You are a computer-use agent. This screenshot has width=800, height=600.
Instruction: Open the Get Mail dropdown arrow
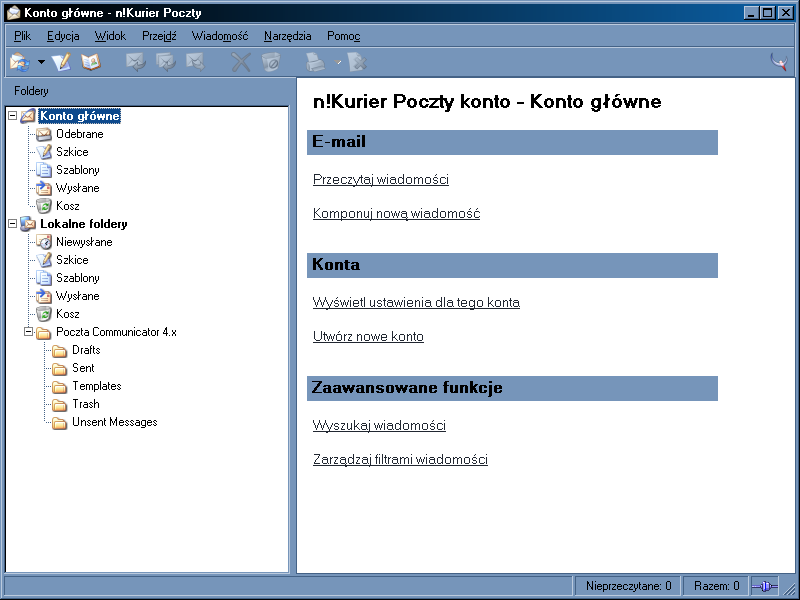tap(41, 62)
